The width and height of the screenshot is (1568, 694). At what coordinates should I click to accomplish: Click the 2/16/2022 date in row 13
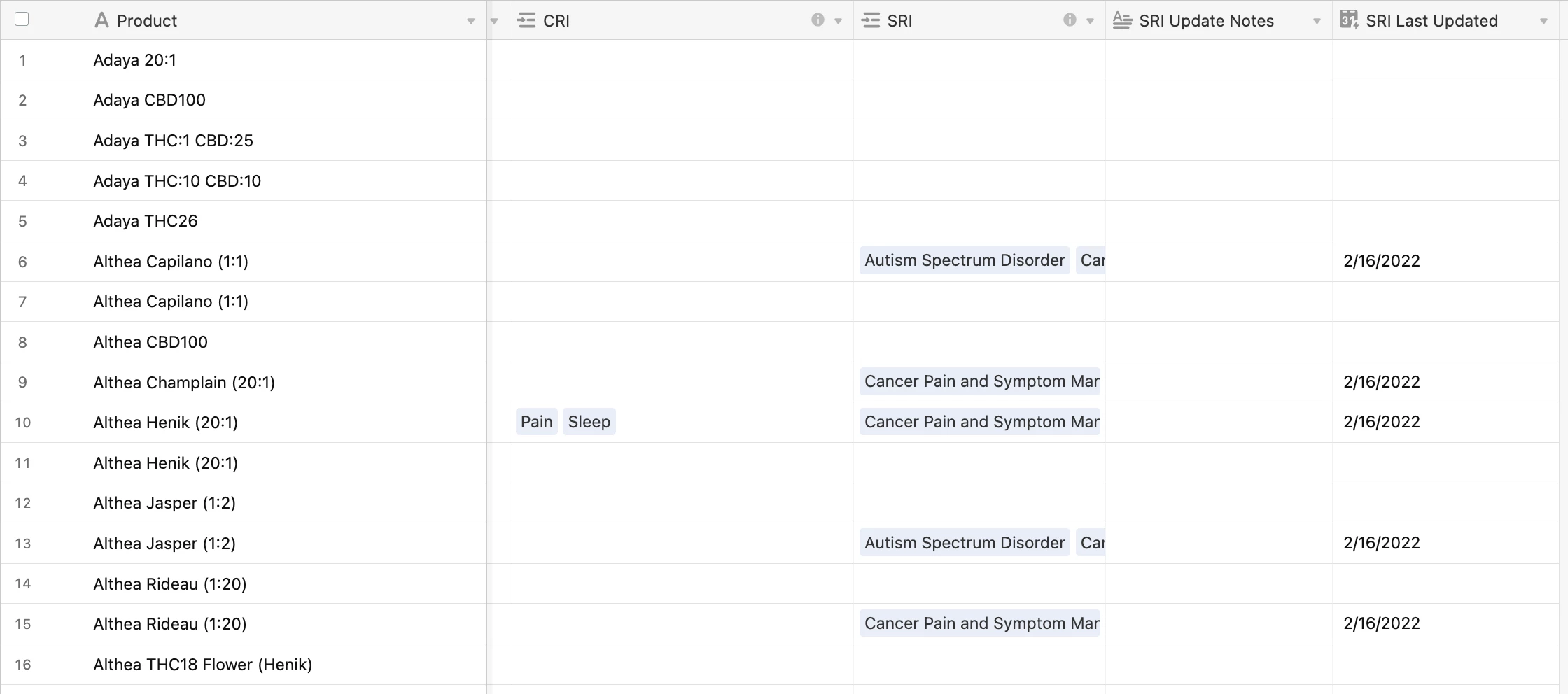coord(1382,543)
